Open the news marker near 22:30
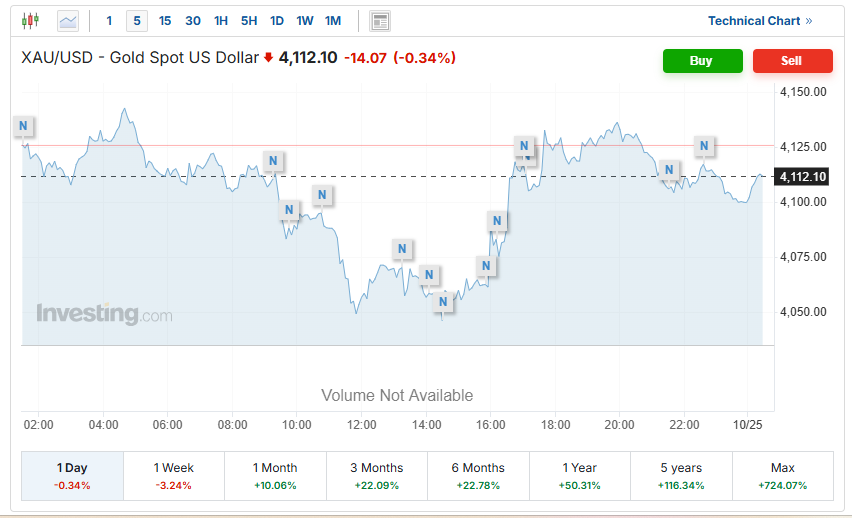 (704, 146)
